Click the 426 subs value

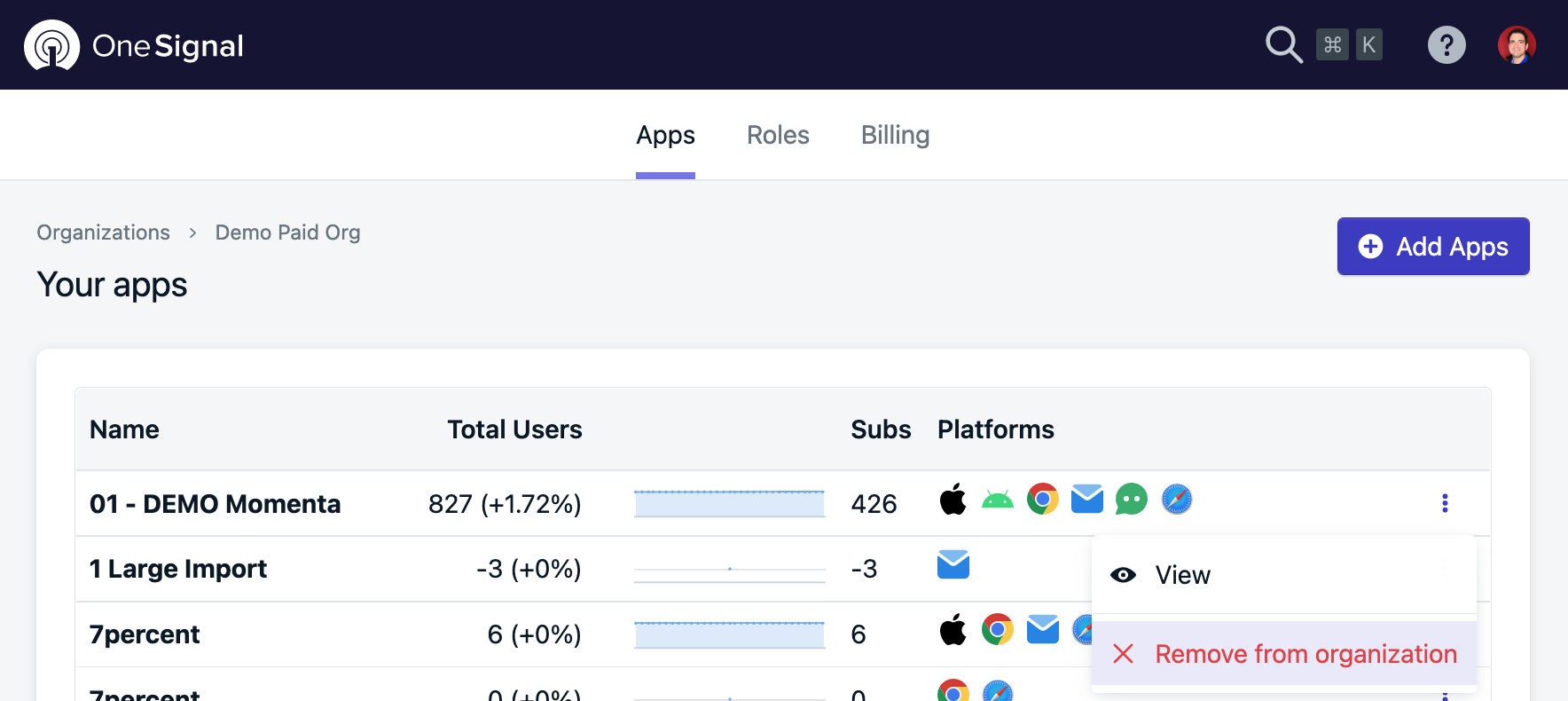874,504
